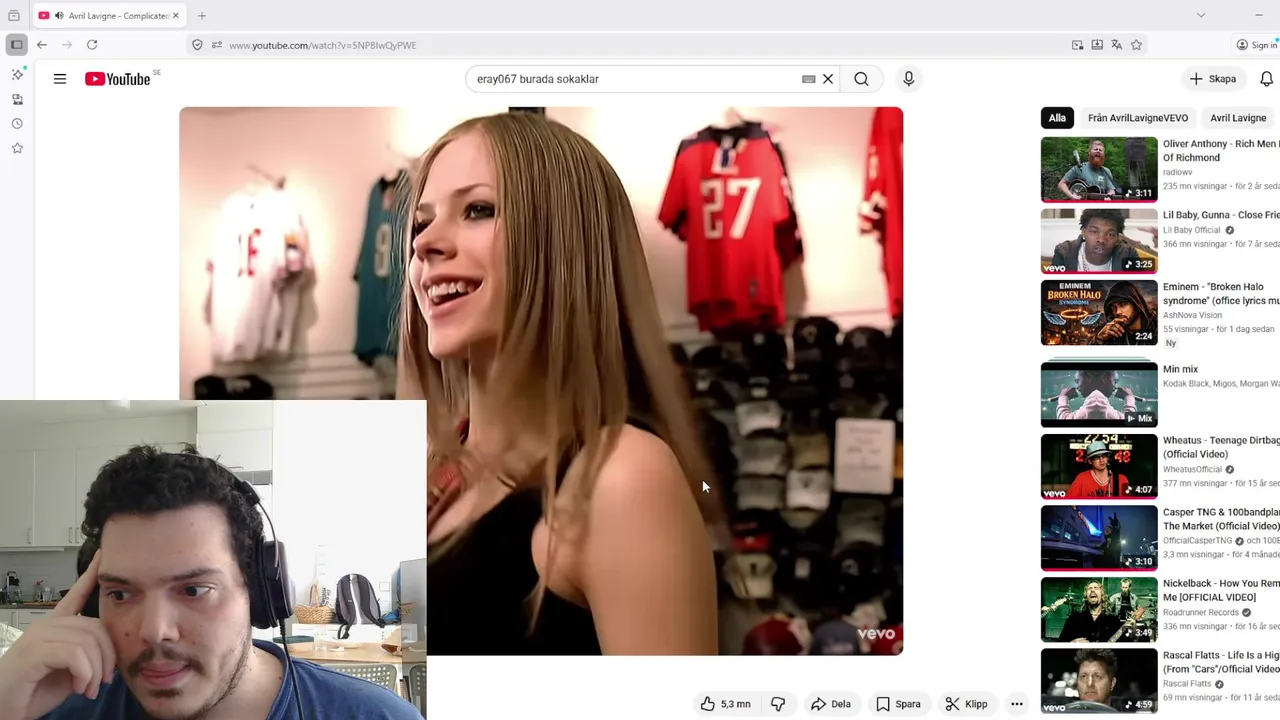Click the Skapa create button
This screenshot has width=1280, height=720.
[1213, 79]
